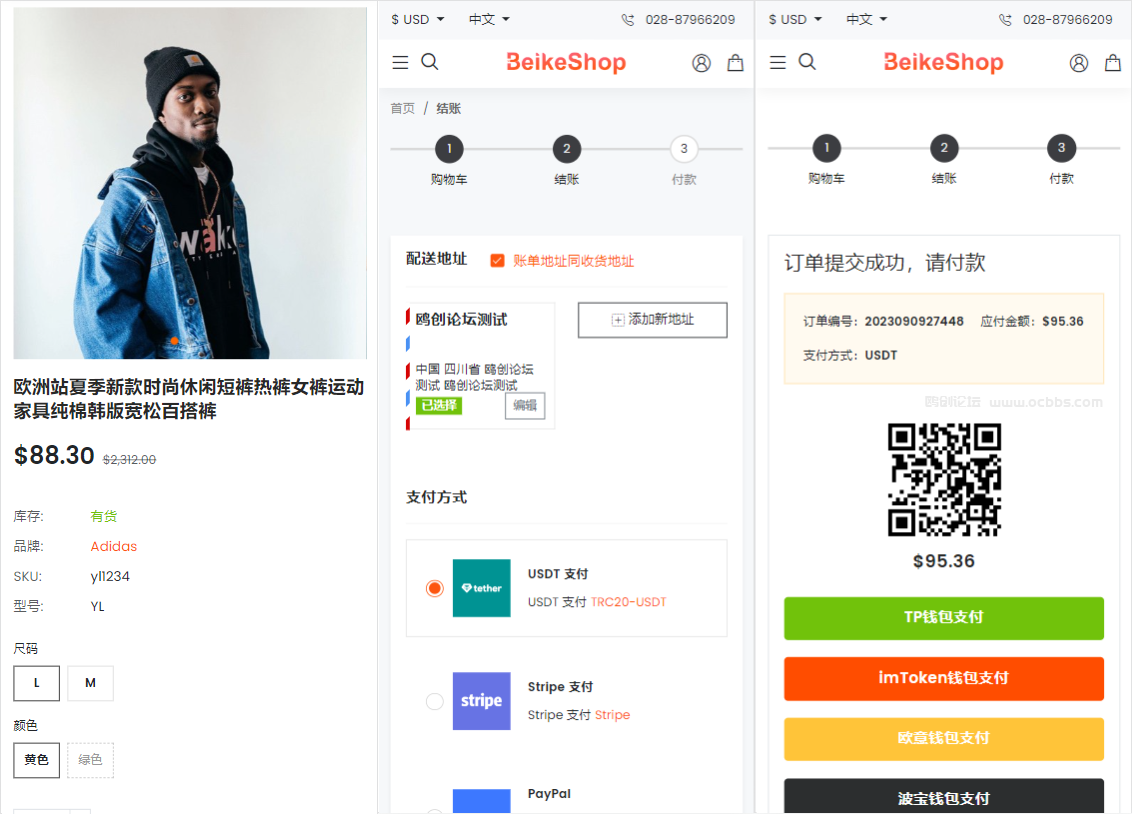Click the USDT payment QR code
This screenshot has width=1132, height=814.
point(944,480)
